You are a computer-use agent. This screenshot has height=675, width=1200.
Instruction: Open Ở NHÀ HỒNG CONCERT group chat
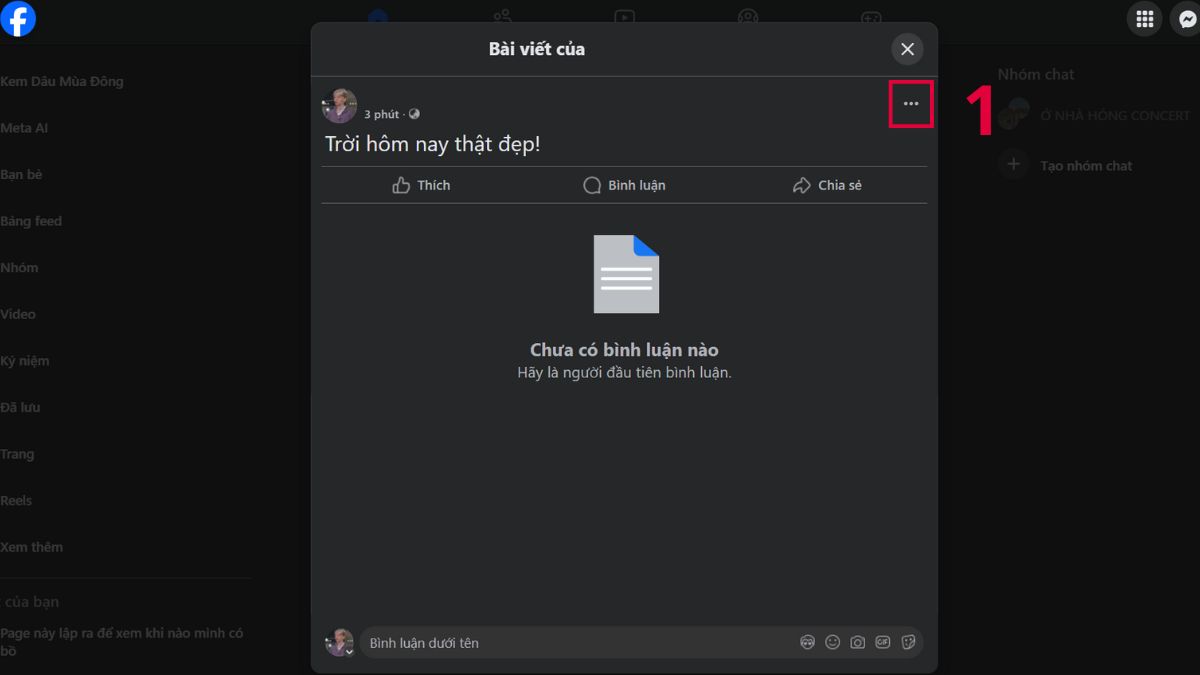(1094, 115)
